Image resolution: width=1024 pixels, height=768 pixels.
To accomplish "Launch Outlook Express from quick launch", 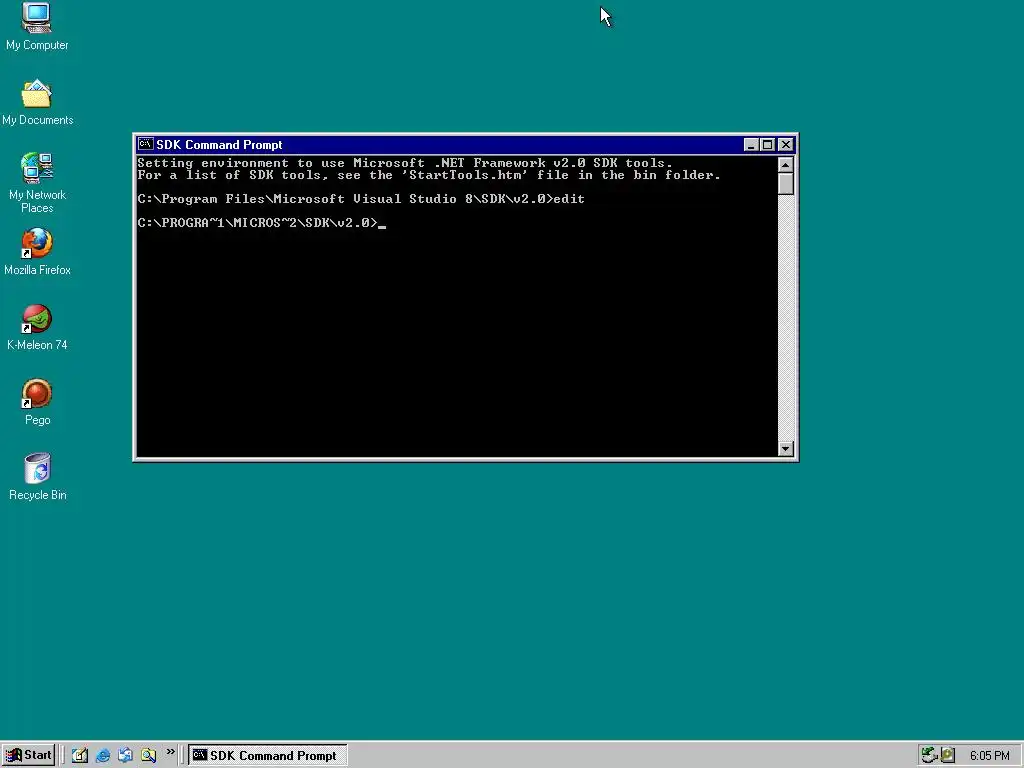I will click(x=125, y=755).
